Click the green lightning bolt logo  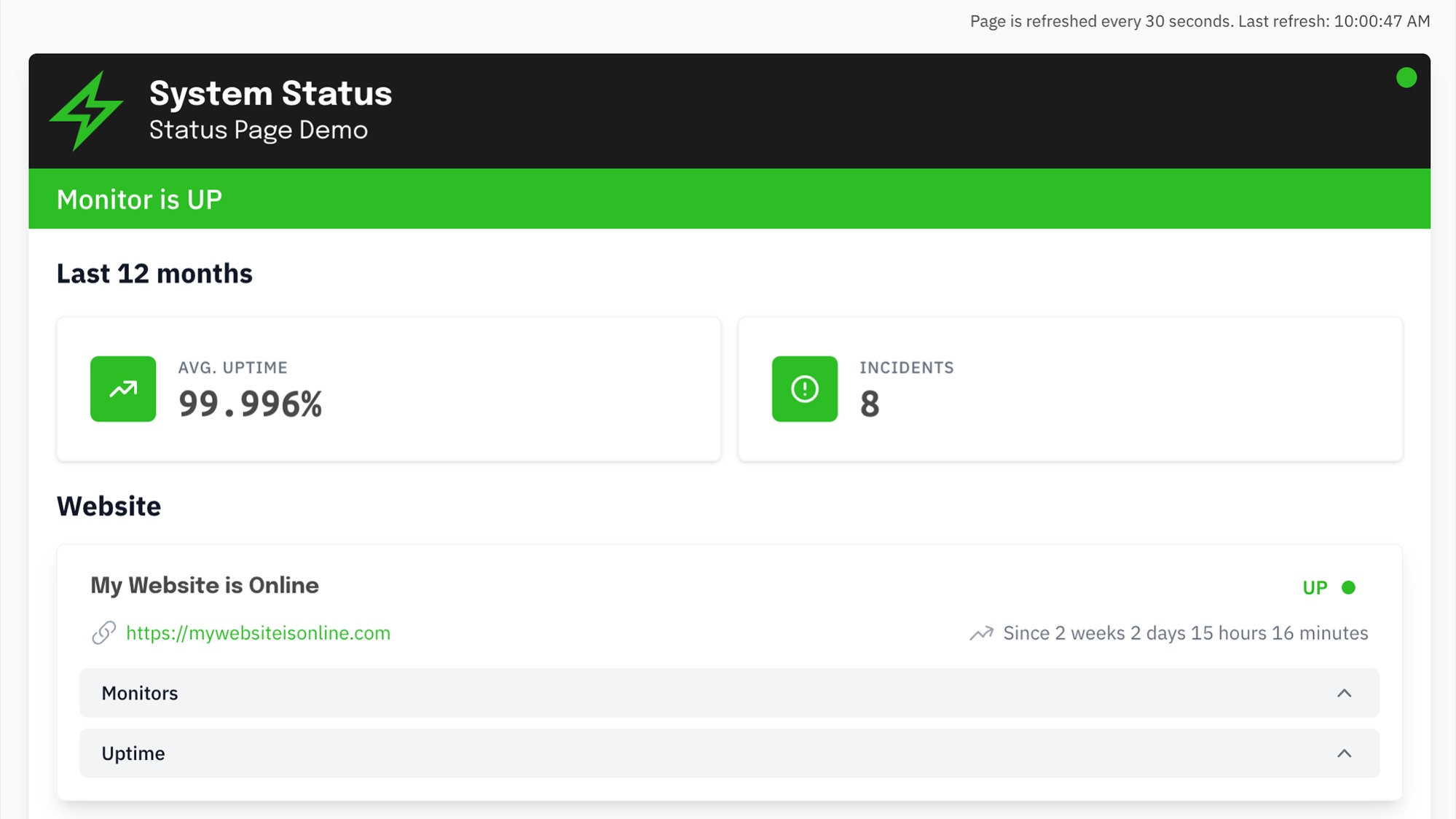86,111
